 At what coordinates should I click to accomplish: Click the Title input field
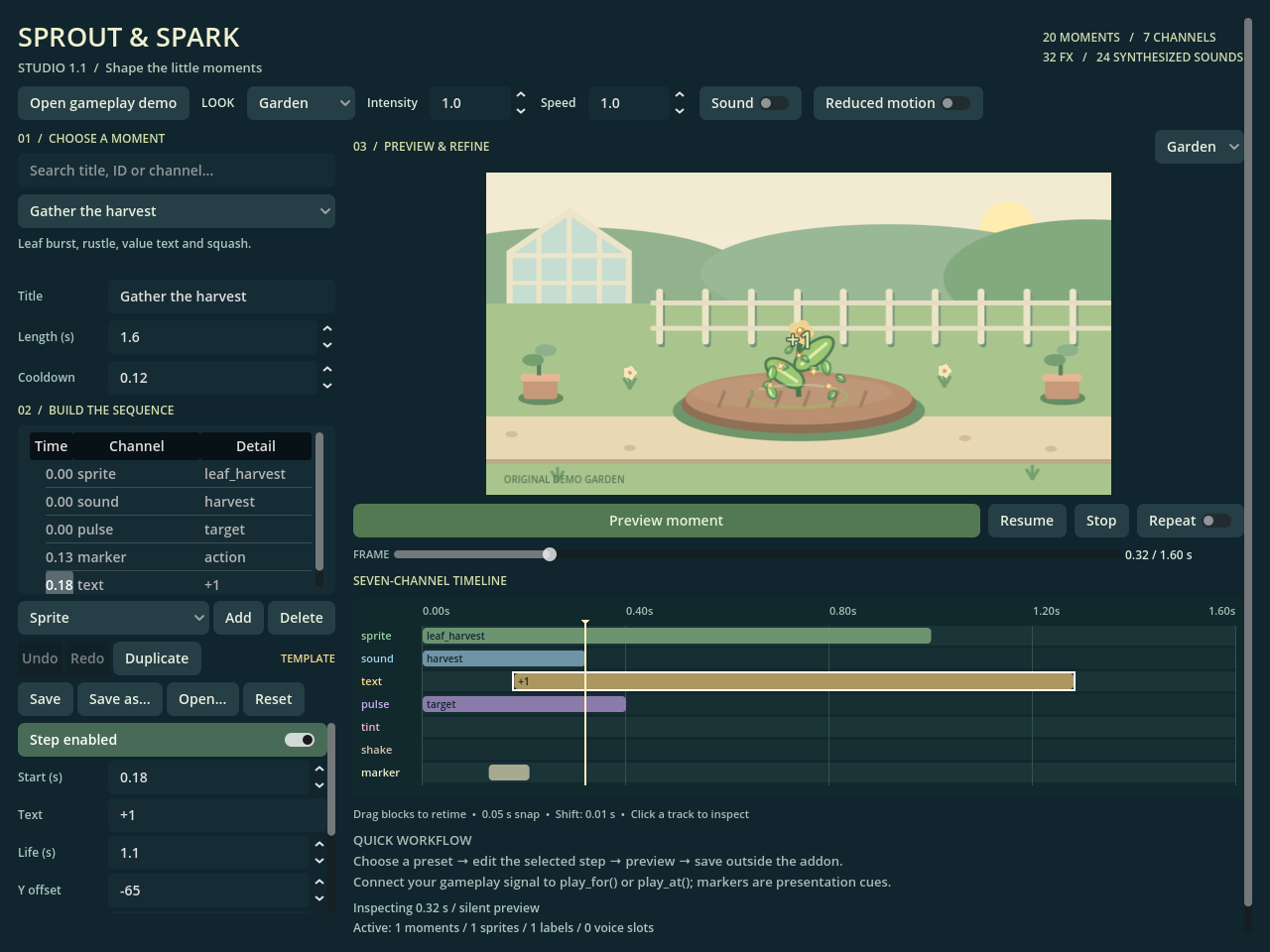click(x=221, y=297)
